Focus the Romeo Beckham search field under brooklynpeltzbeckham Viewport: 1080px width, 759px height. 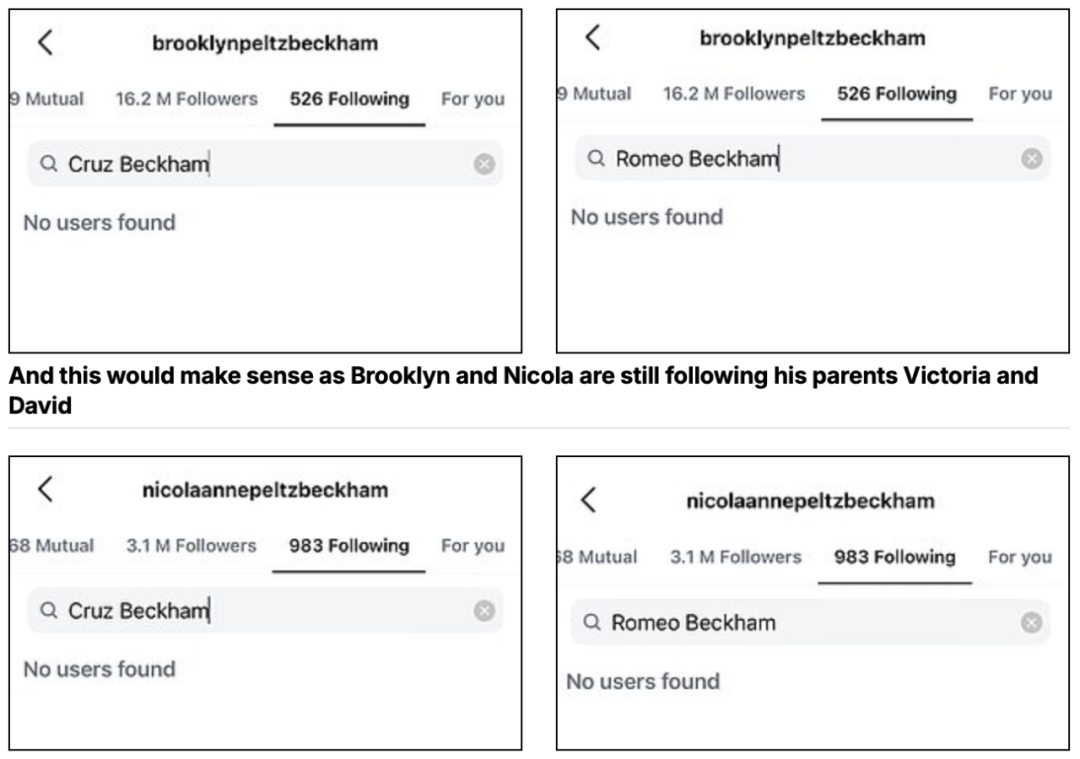tap(813, 158)
